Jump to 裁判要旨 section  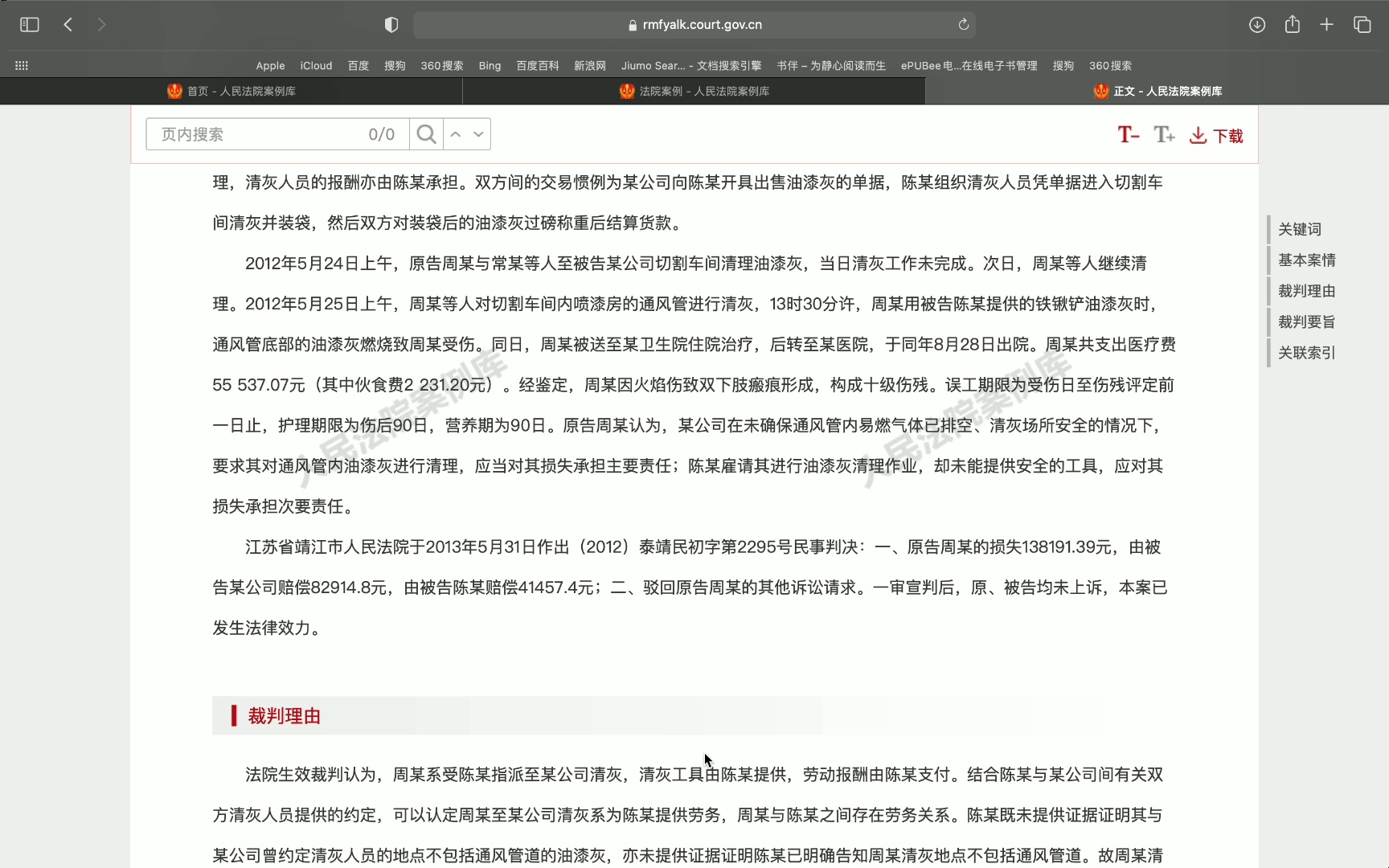1307,322
